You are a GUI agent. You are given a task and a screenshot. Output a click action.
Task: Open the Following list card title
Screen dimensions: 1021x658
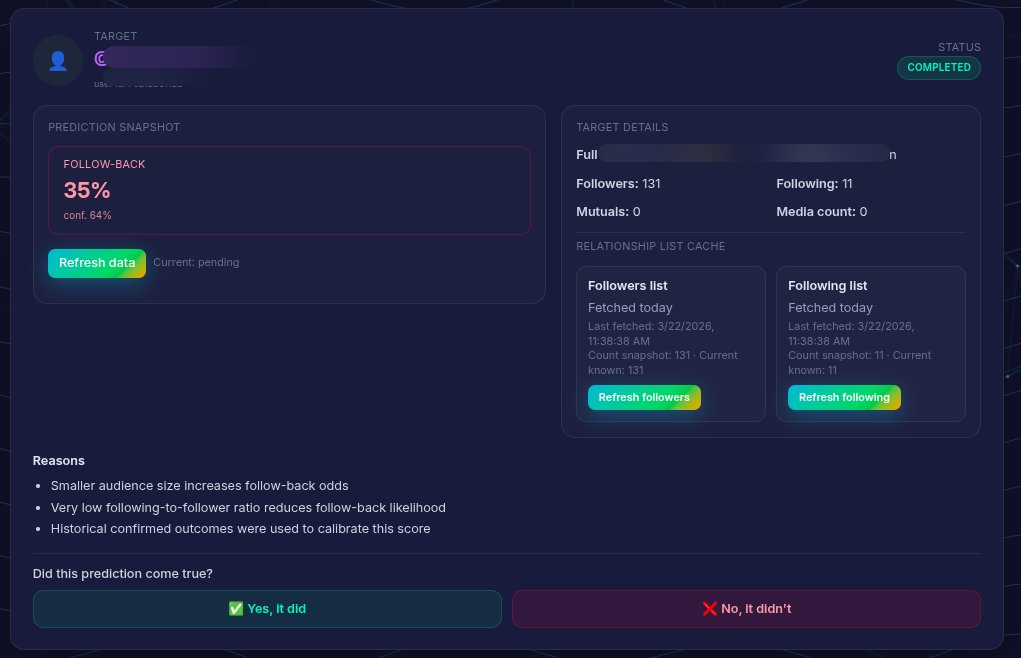pos(827,286)
